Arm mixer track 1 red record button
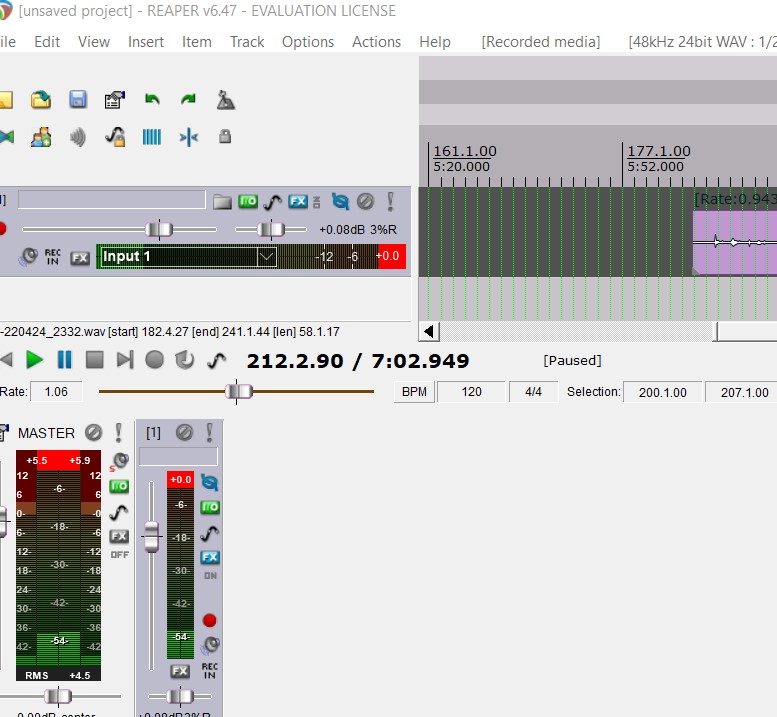777x717 pixels. (210, 620)
